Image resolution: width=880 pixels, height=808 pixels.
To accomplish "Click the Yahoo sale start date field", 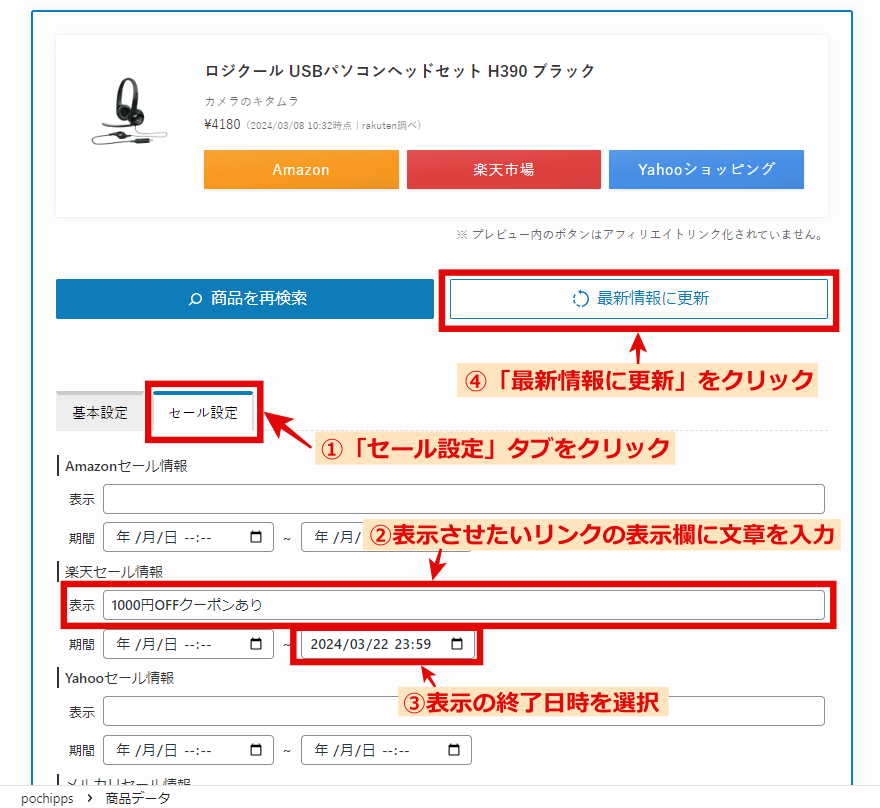I will click(188, 750).
